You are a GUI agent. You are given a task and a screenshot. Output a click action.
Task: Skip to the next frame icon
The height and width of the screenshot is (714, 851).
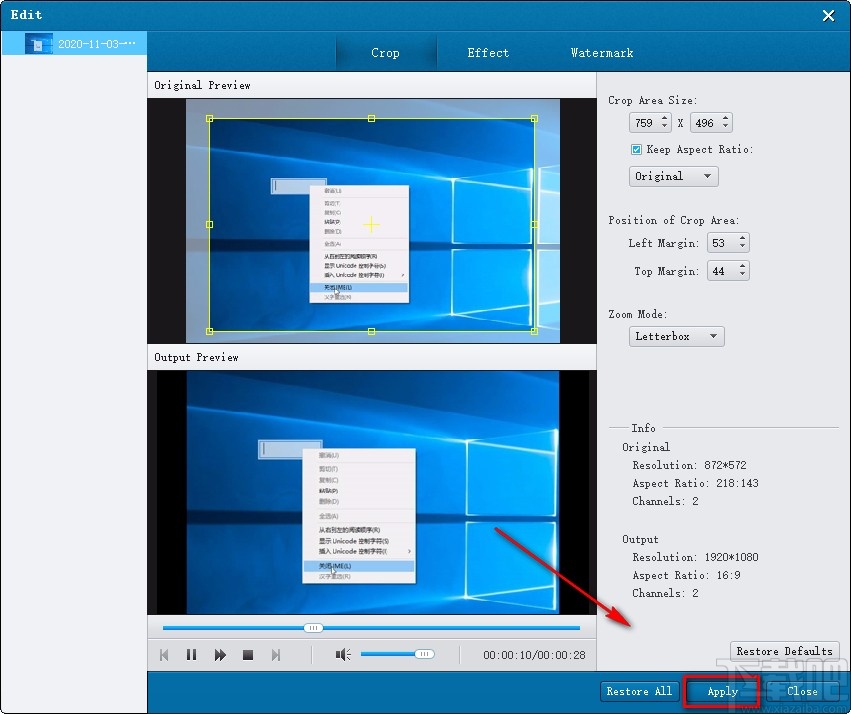[276, 655]
